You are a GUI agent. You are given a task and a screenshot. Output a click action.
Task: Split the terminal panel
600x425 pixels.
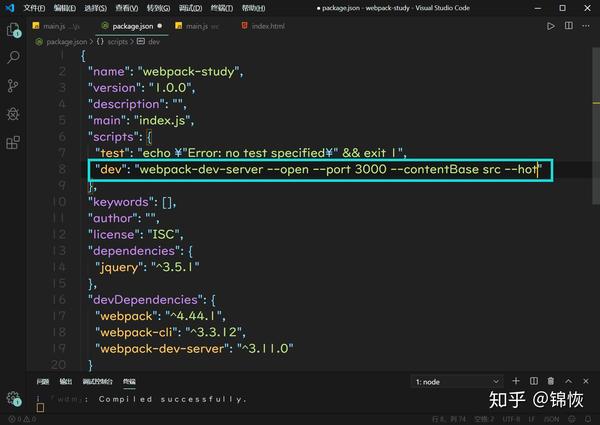(x=534, y=381)
